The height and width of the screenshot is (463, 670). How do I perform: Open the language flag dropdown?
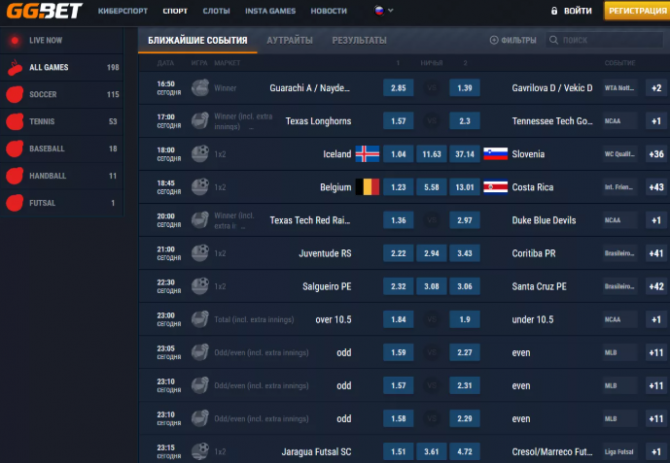click(384, 11)
